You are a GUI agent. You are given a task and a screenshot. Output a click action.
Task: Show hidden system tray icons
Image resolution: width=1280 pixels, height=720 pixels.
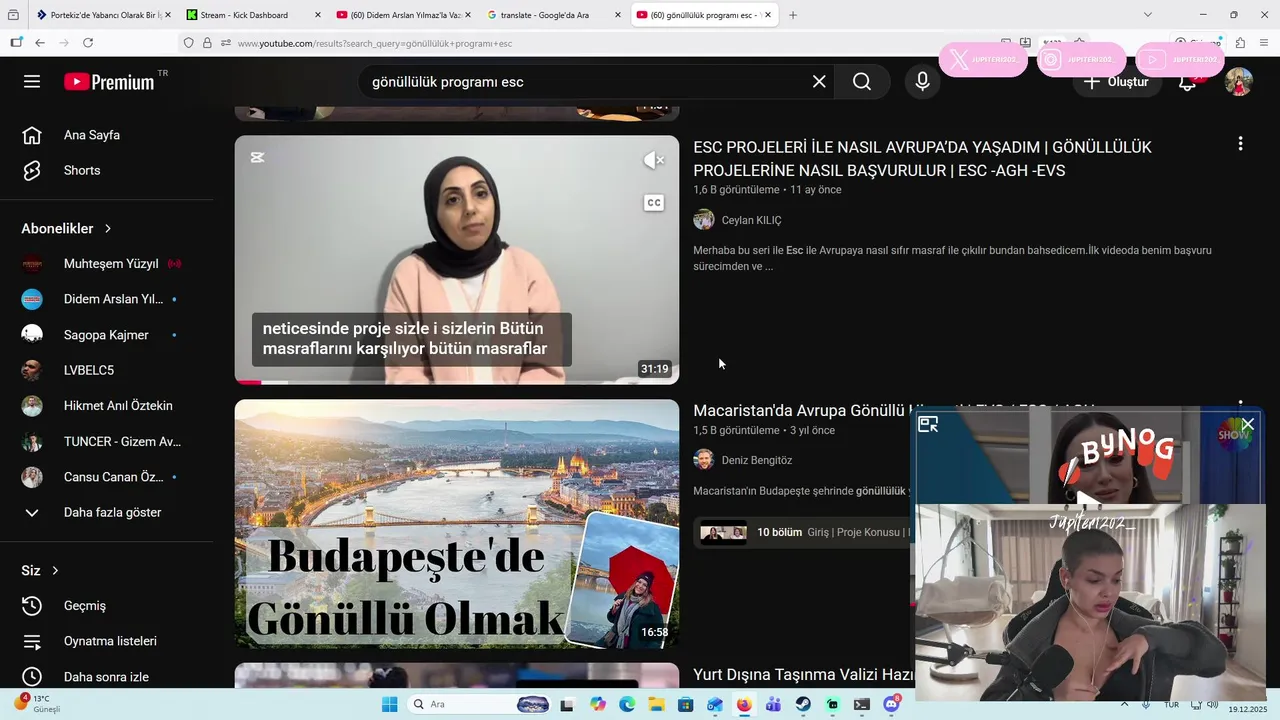tap(1126, 704)
